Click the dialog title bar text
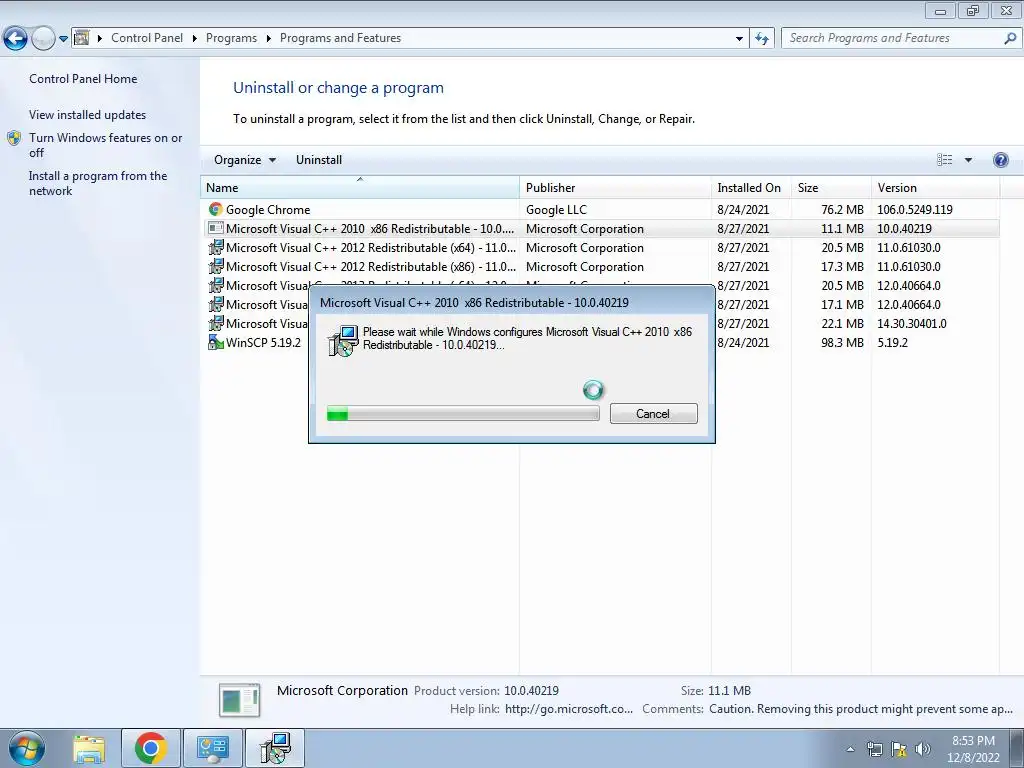 474,303
